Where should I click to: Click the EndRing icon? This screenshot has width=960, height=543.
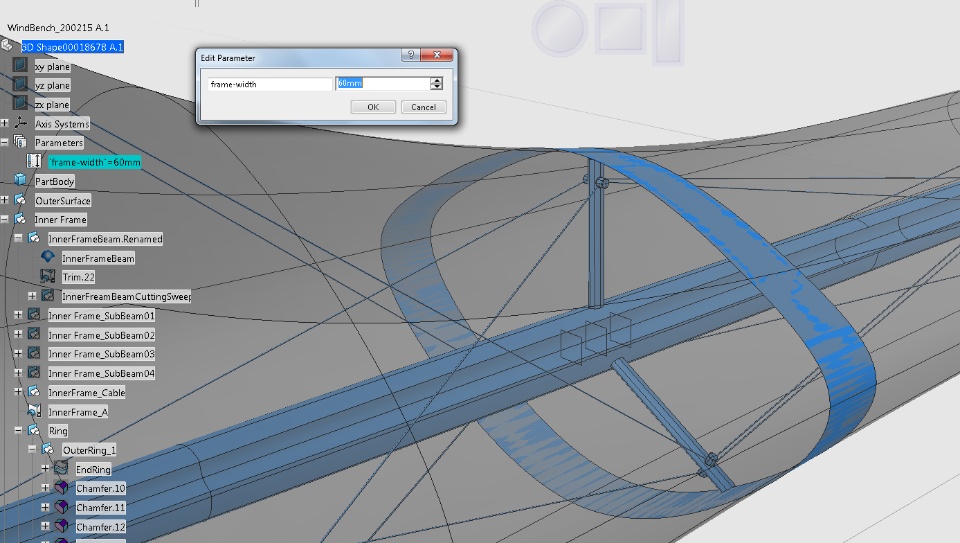pos(61,468)
